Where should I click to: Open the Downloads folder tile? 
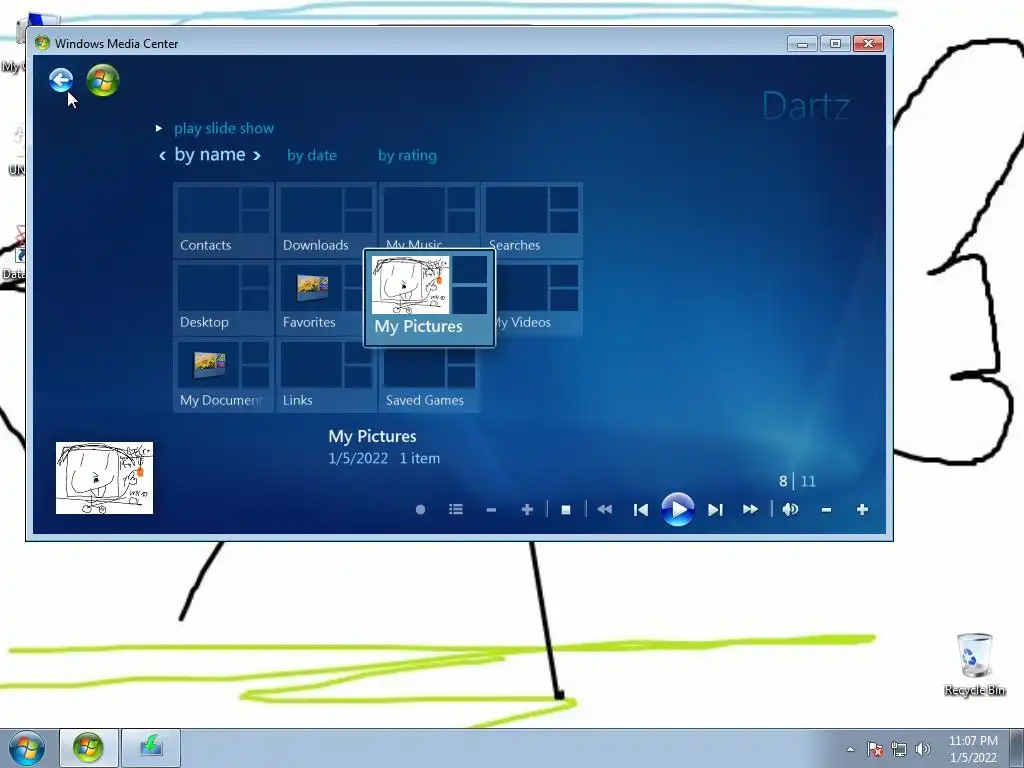click(326, 220)
